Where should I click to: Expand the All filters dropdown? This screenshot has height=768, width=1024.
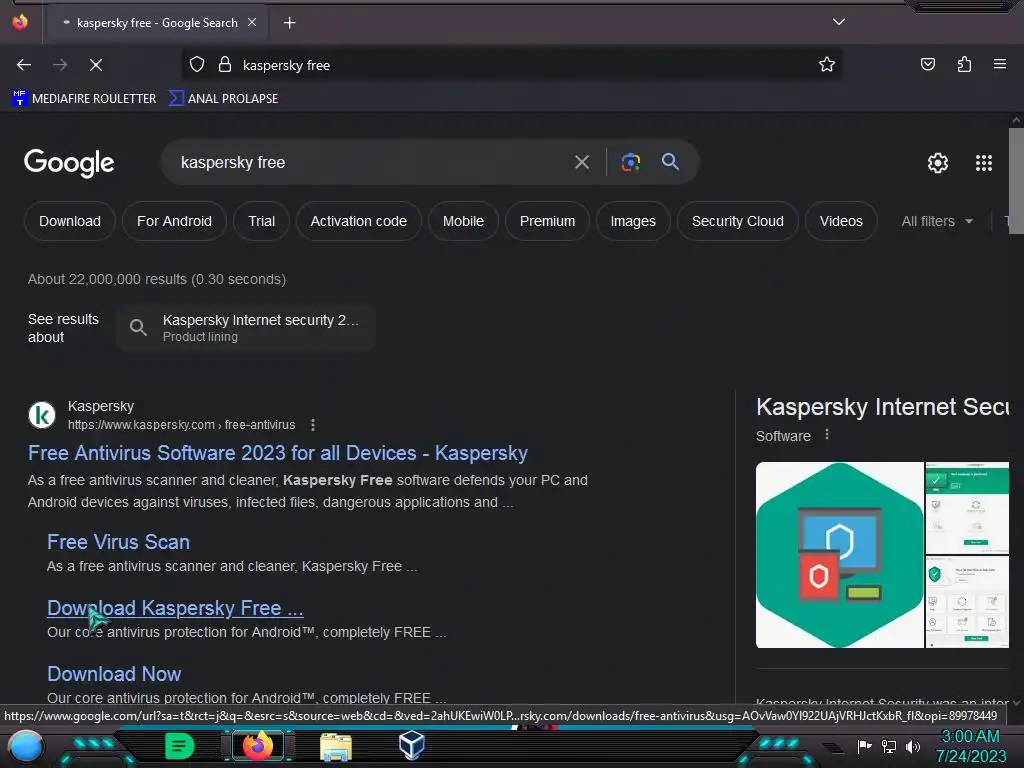point(937,221)
